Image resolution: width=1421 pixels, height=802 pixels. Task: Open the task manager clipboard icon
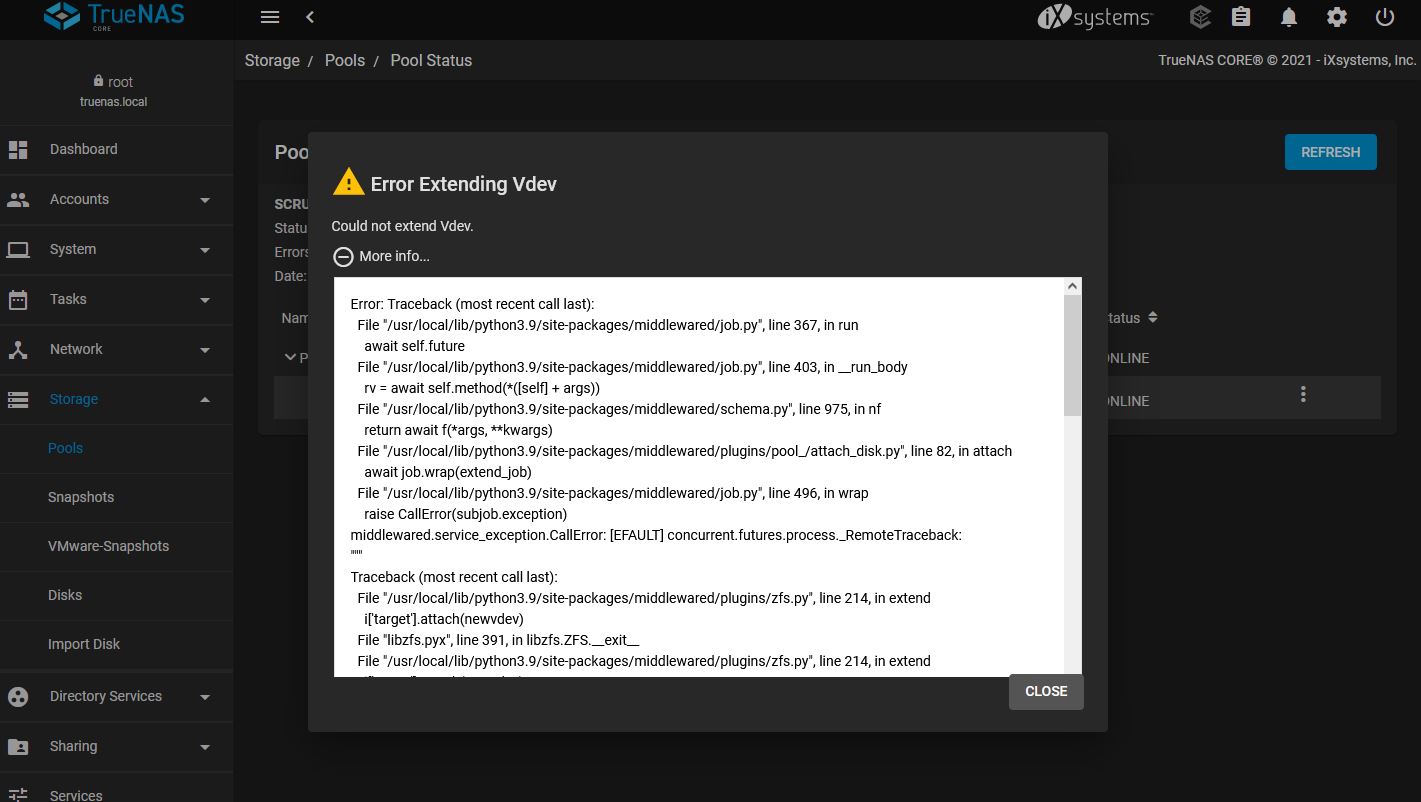click(1241, 17)
